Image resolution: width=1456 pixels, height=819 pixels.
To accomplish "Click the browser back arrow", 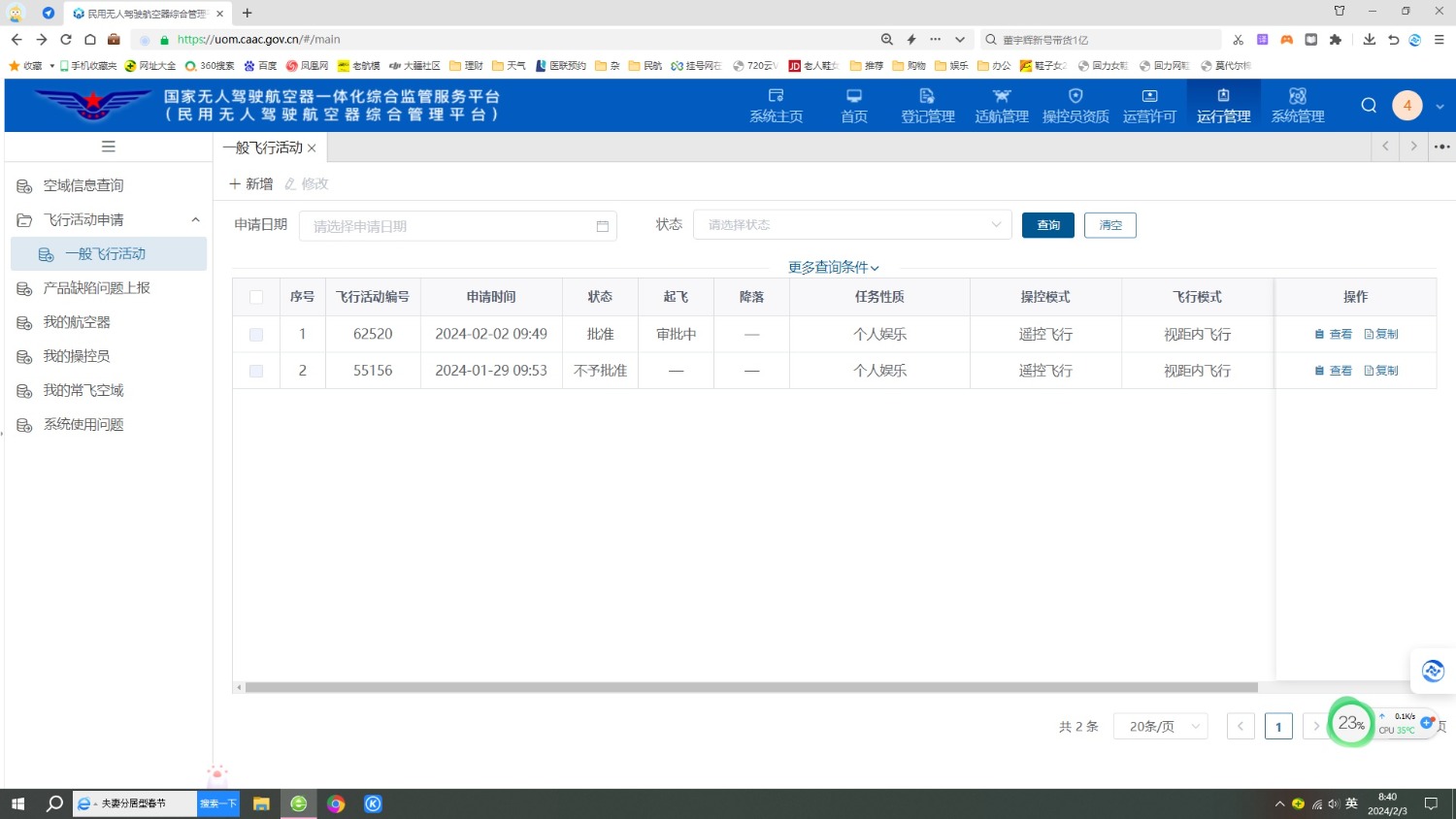I will click(x=17, y=40).
